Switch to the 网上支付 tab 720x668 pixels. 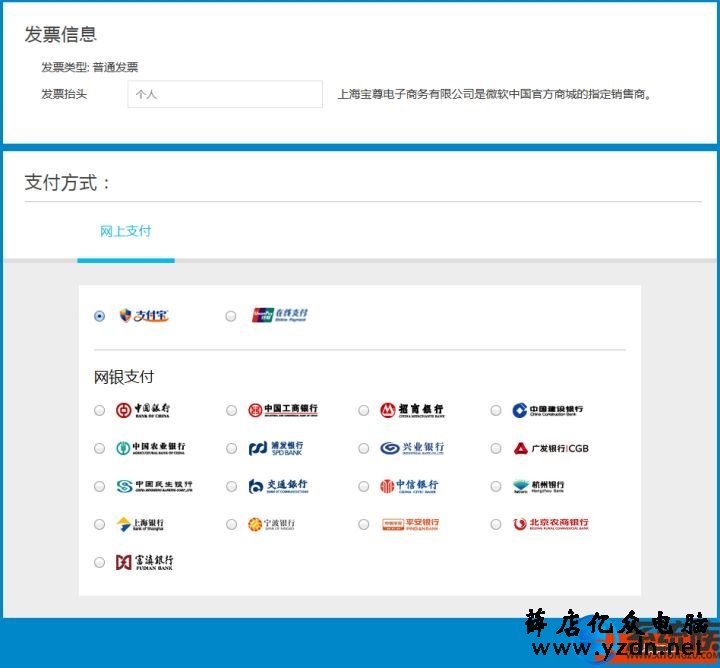click(x=125, y=231)
